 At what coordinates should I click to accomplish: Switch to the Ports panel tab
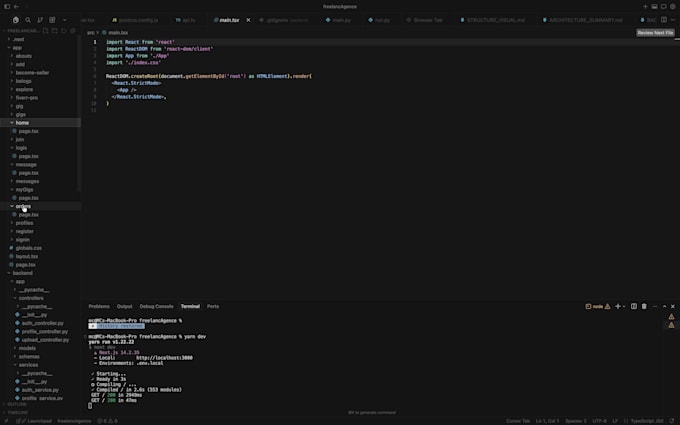click(x=213, y=306)
